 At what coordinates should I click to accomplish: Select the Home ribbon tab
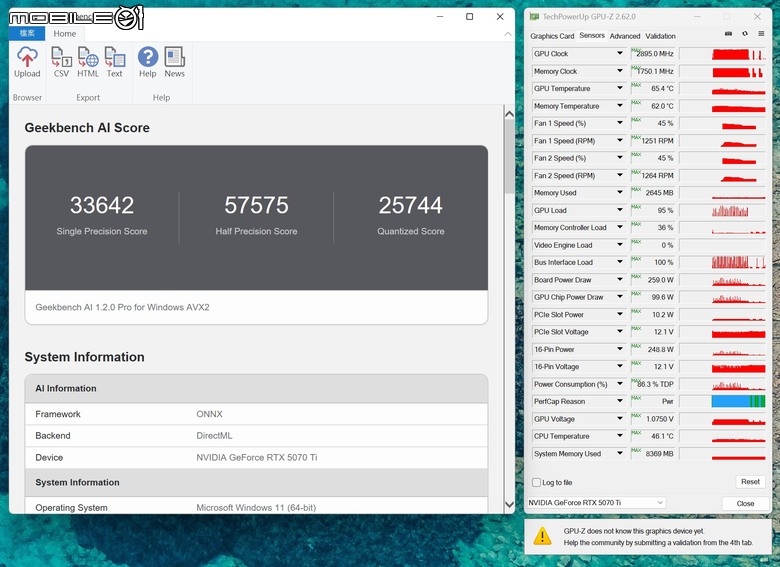click(65, 33)
